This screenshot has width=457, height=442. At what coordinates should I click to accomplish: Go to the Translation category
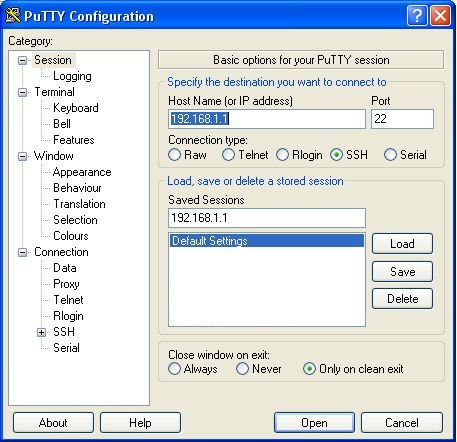80,204
